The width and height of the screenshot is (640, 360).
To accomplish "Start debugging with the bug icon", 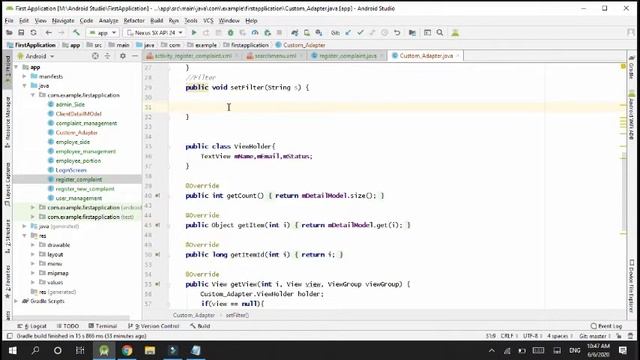I will (x=231, y=33).
